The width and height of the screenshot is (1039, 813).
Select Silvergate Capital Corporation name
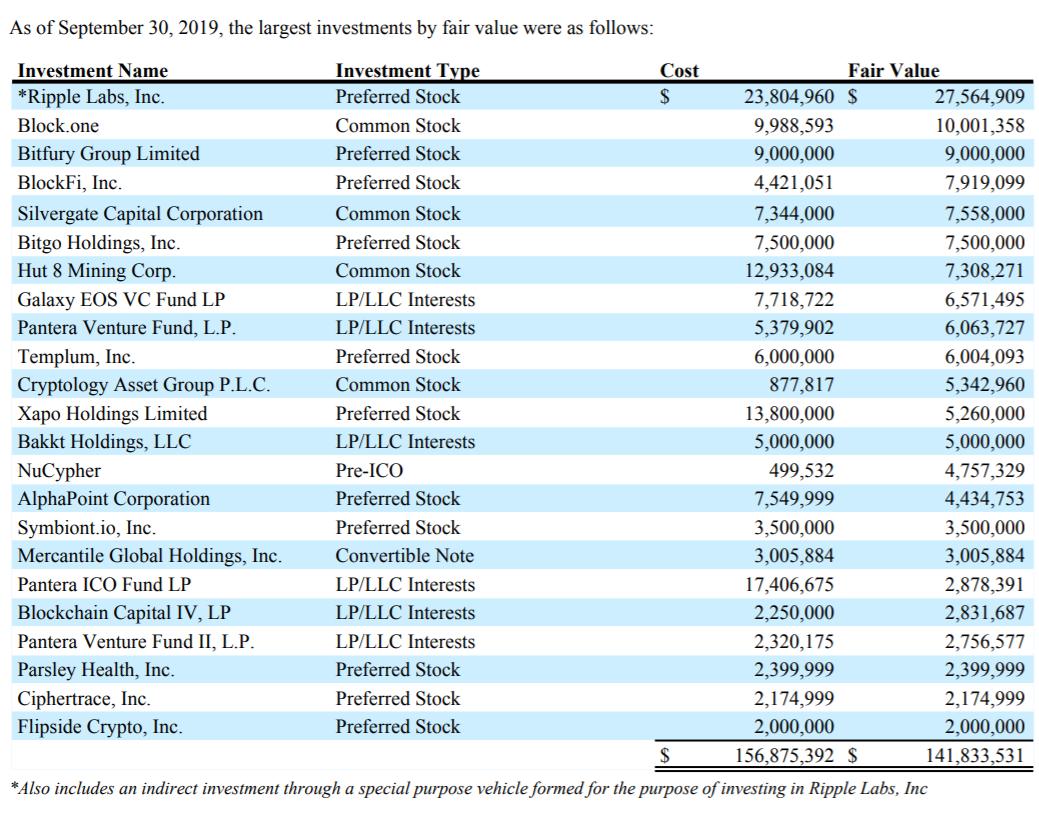tap(140, 213)
